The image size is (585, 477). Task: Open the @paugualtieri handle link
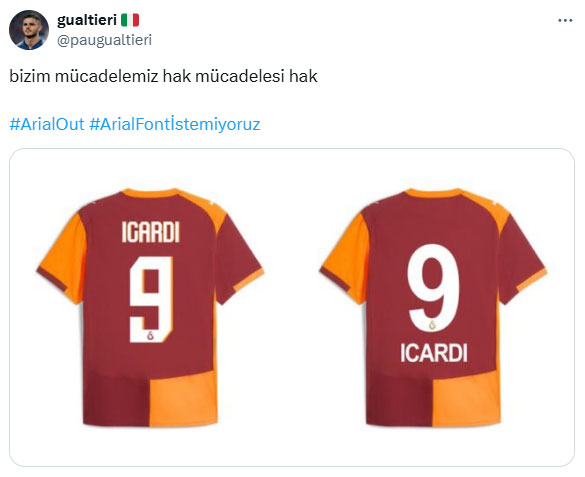tap(104, 40)
